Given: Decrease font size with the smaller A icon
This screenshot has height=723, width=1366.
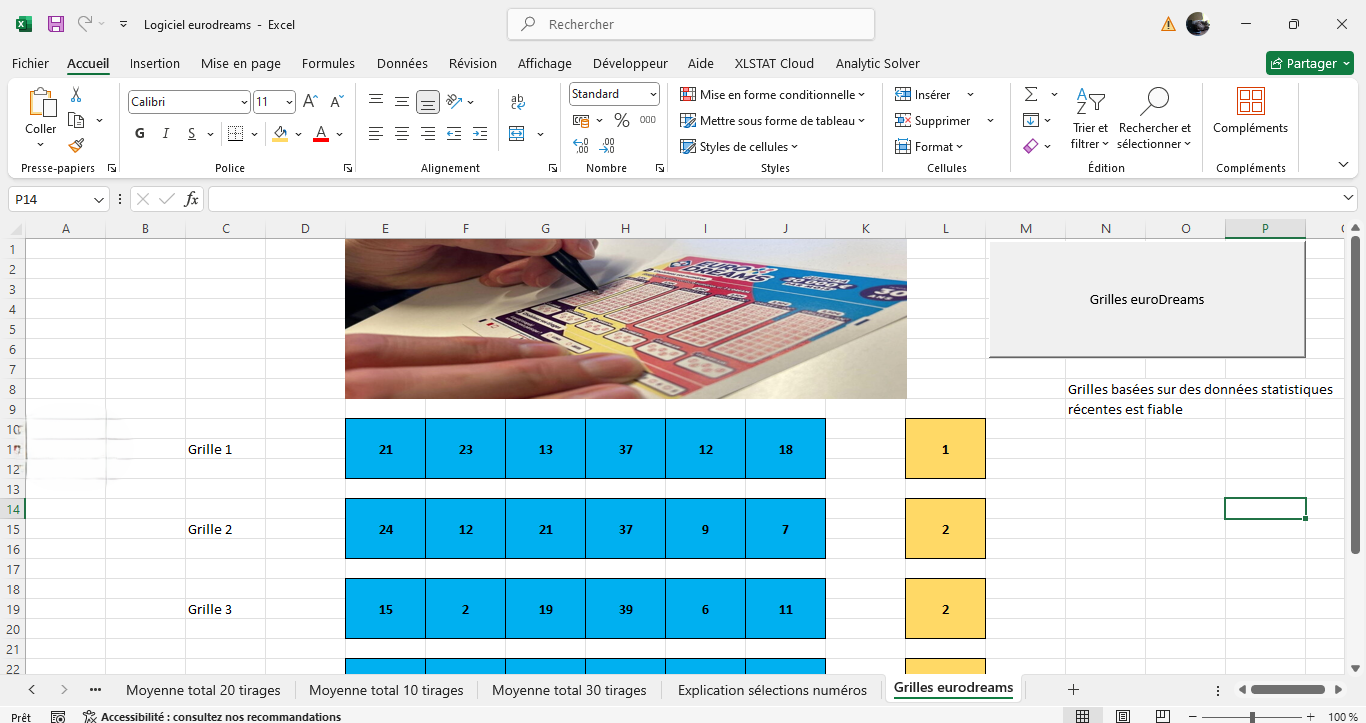Looking at the screenshot, I should tap(337, 101).
